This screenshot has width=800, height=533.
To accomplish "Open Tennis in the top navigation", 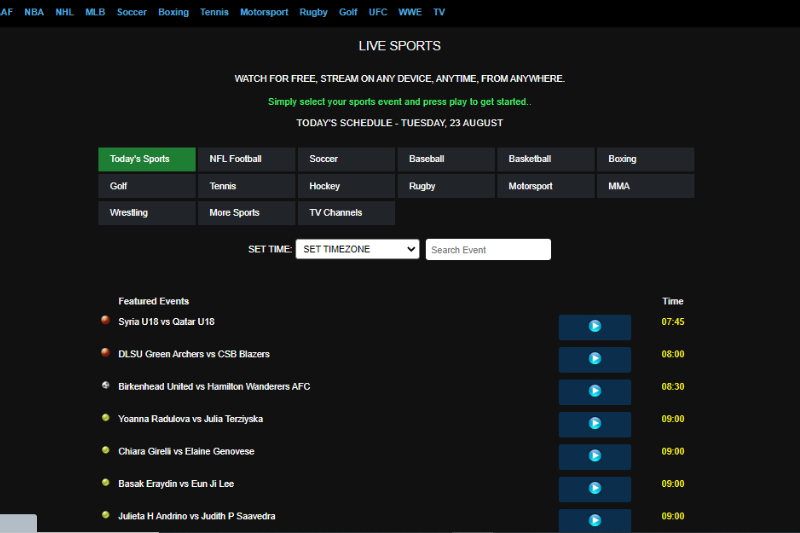I will (x=214, y=12).
